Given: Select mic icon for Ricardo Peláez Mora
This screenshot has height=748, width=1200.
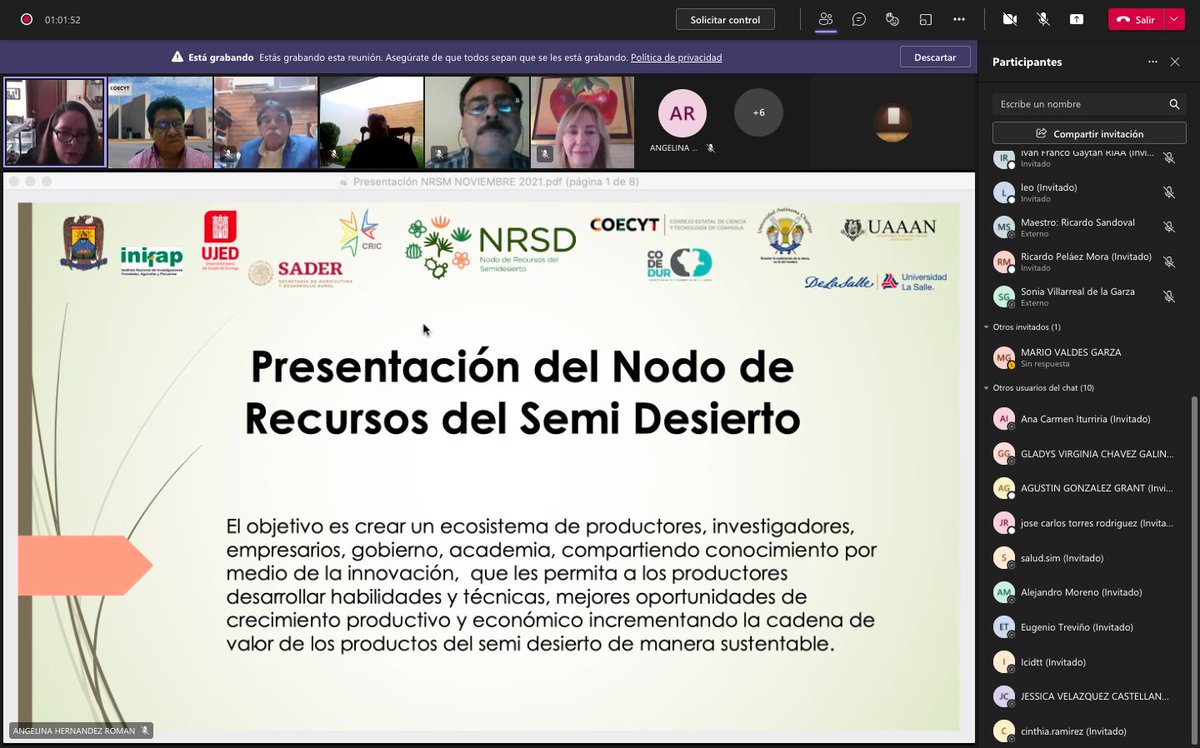Looking at the screenshot, I should click(x=1169, y=262).
